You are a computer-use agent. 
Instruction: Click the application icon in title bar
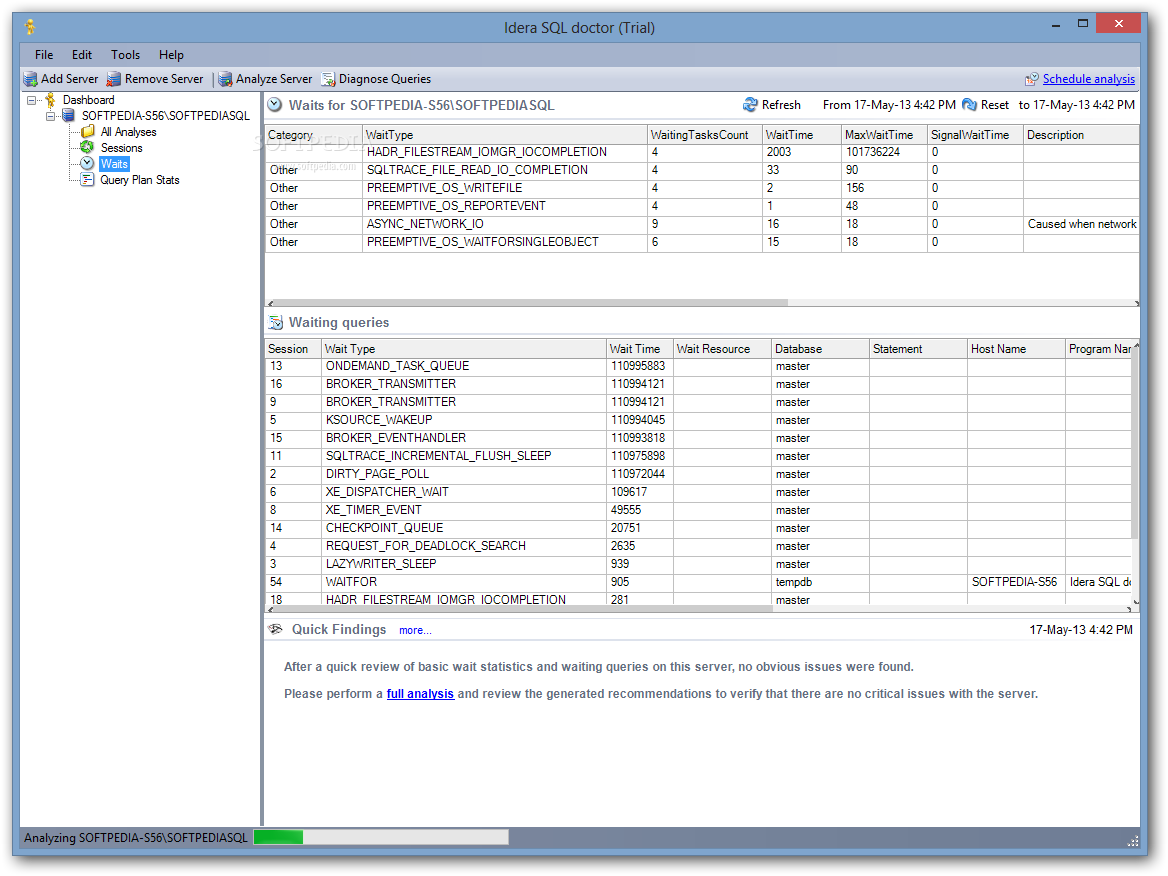pos(30,28)
